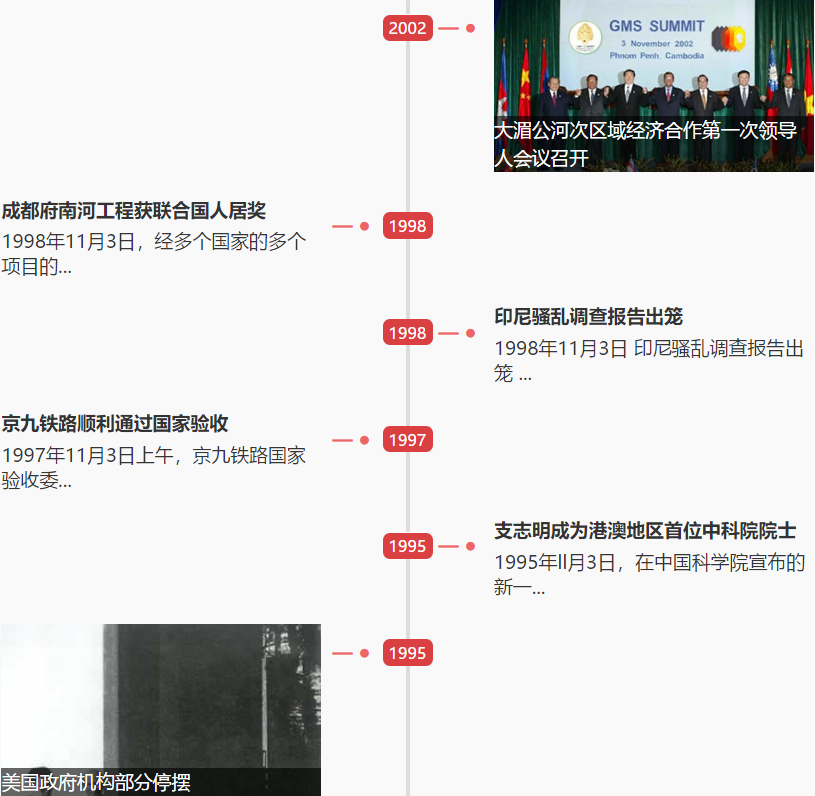This screenshot has width=815, height=796.
Task: Open the GMS Summit 2002 photo
Action: click(x=653, y=86)
